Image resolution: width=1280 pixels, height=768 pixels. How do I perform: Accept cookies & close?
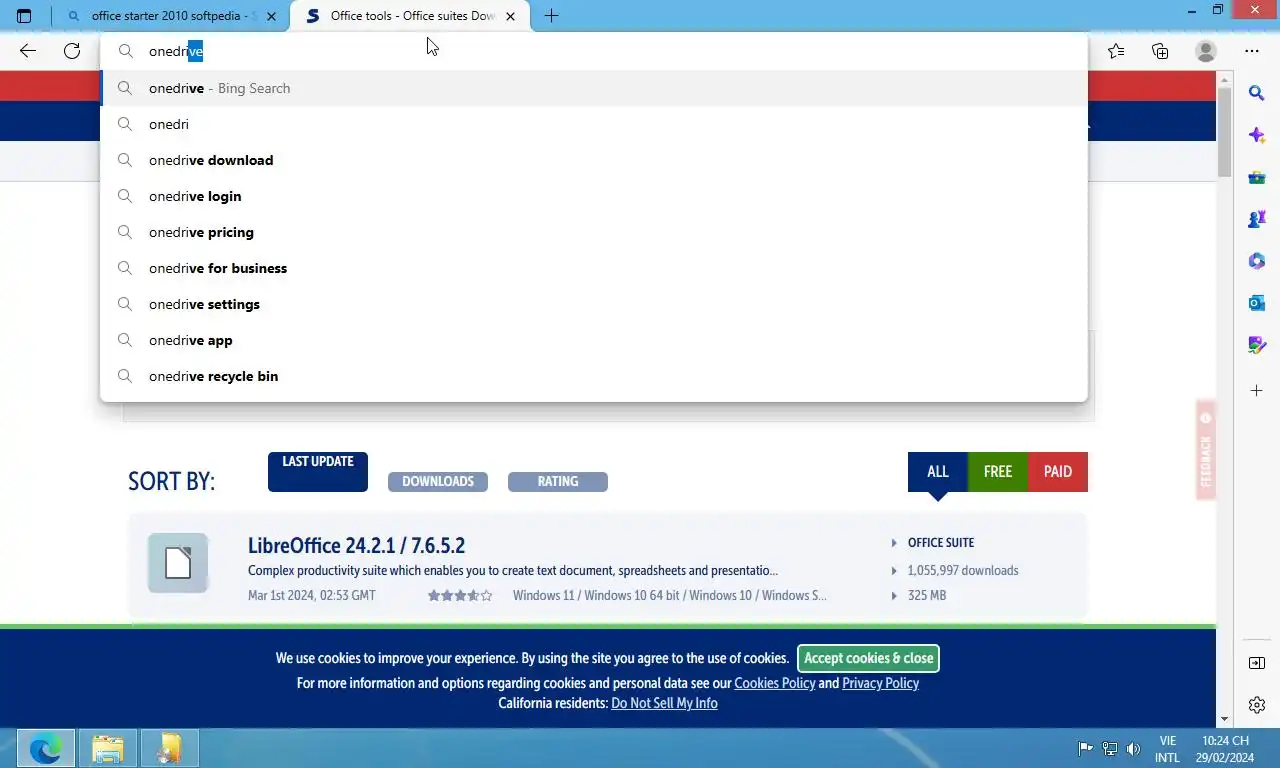868,658
